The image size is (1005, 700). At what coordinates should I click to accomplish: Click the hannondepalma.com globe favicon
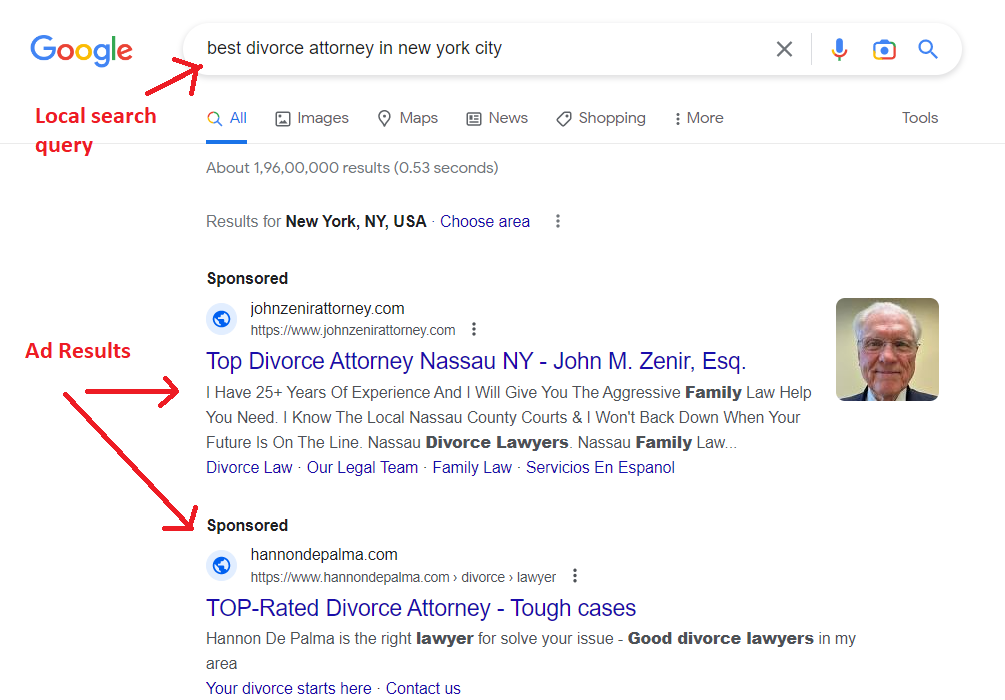coord(222,565)
